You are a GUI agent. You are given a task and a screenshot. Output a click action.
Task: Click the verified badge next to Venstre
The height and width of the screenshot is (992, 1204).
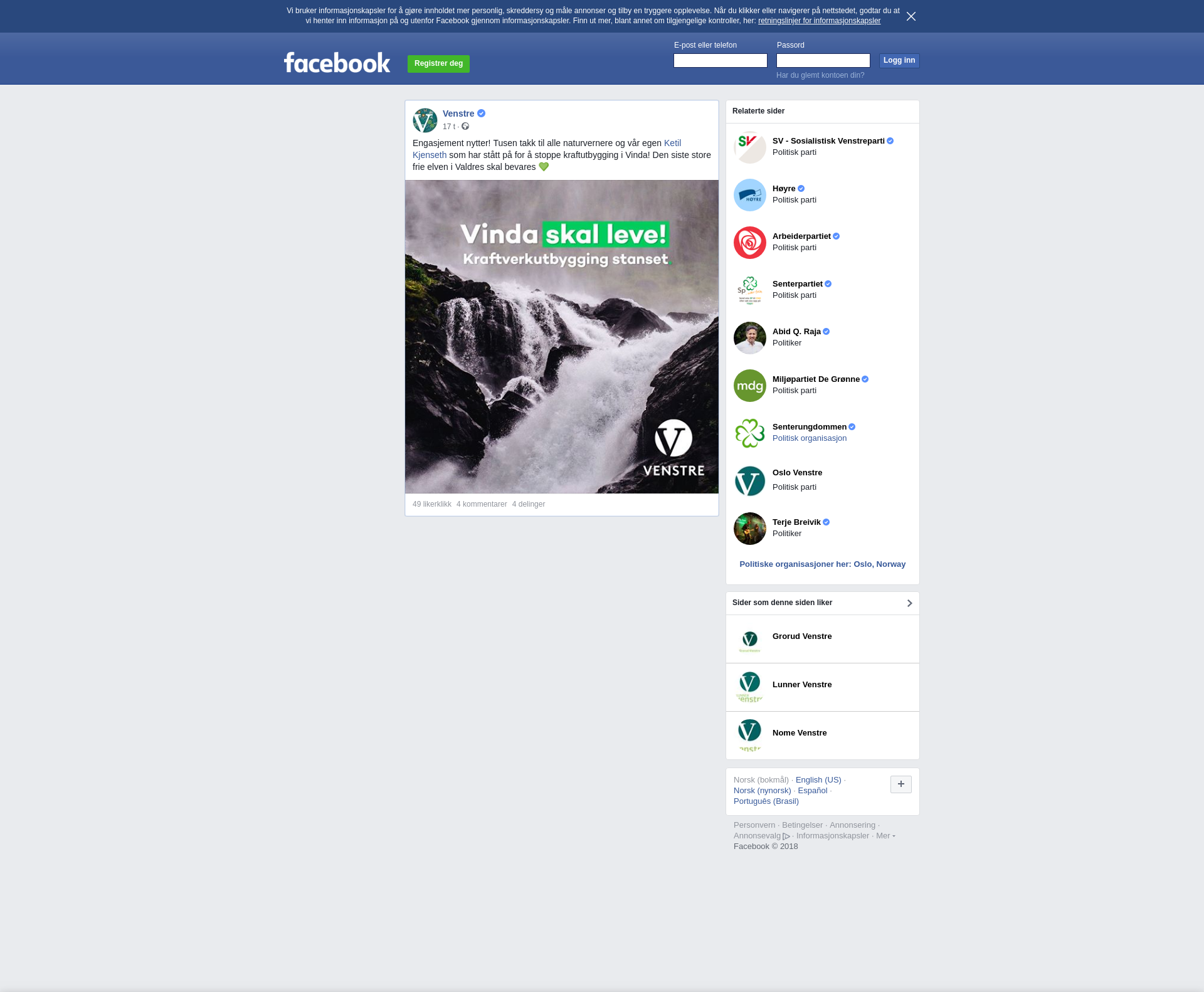(x=481, y=113)
